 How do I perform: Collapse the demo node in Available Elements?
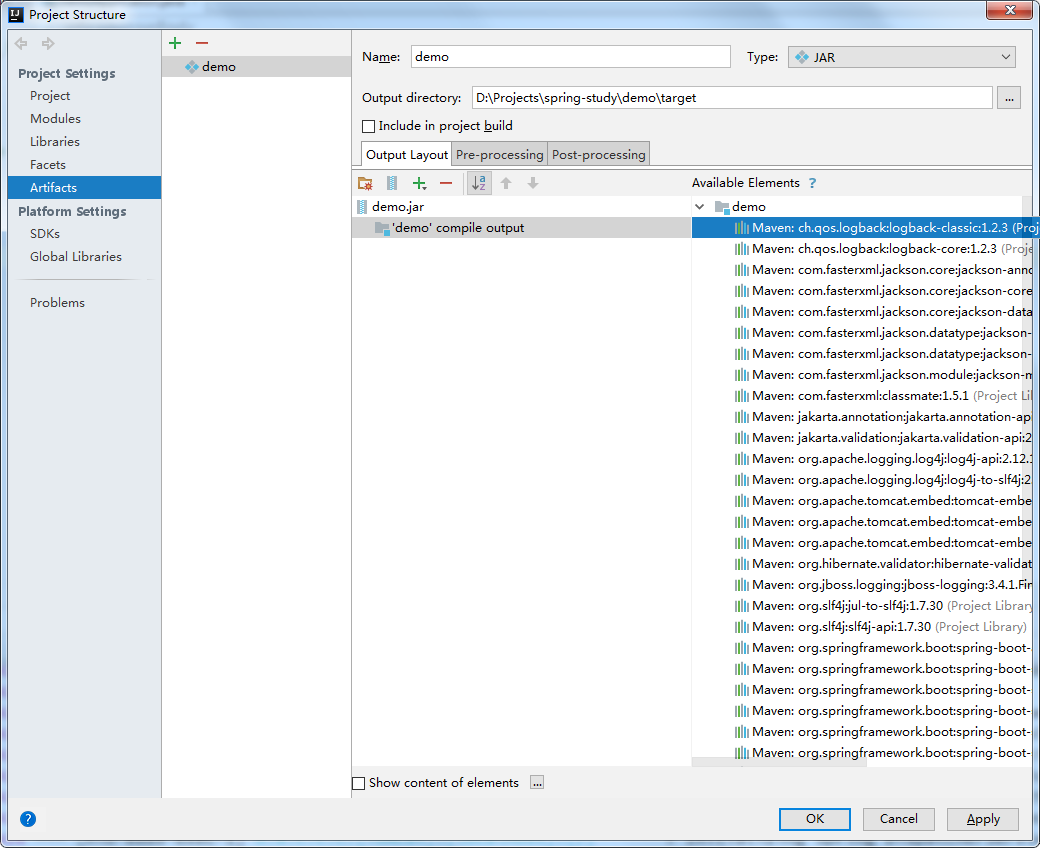click(x=699, y=207)
